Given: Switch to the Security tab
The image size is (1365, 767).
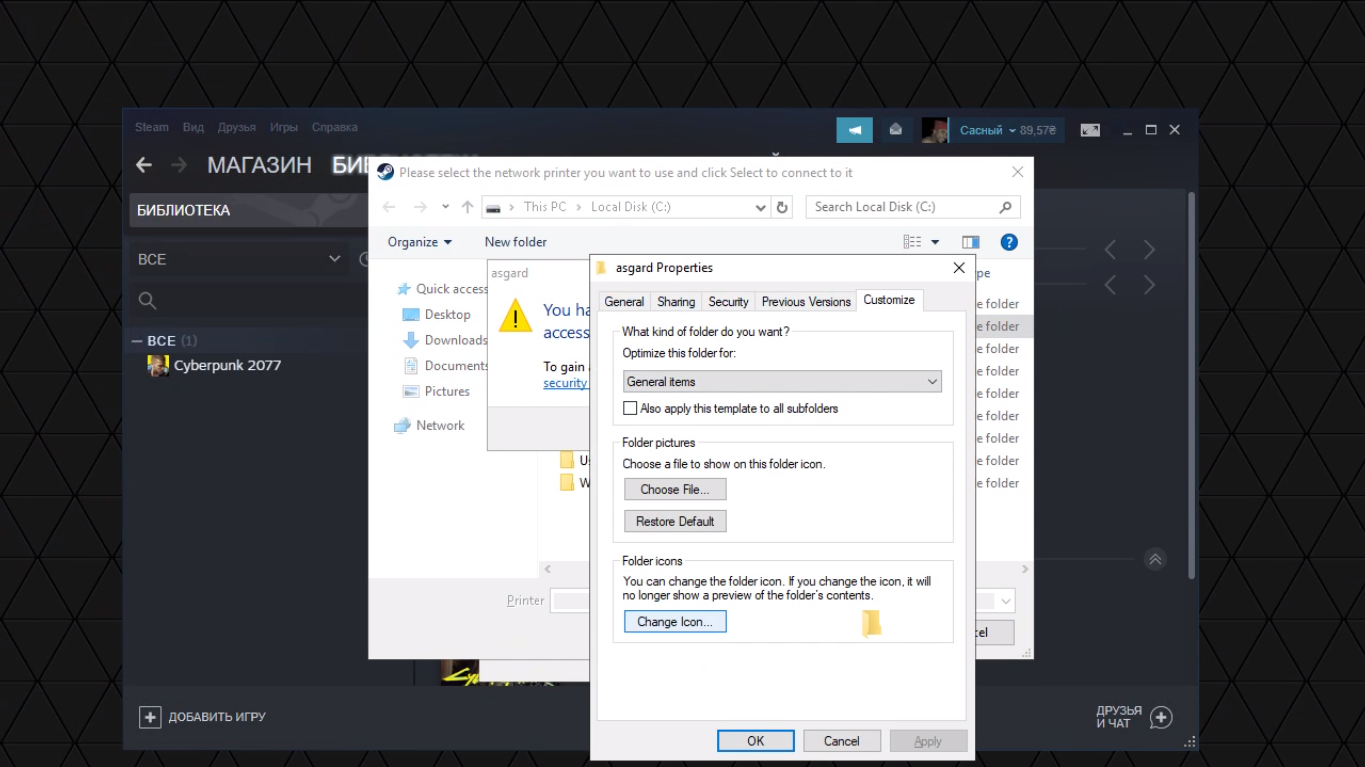Looking at the screenshot, I should (728, 302).
